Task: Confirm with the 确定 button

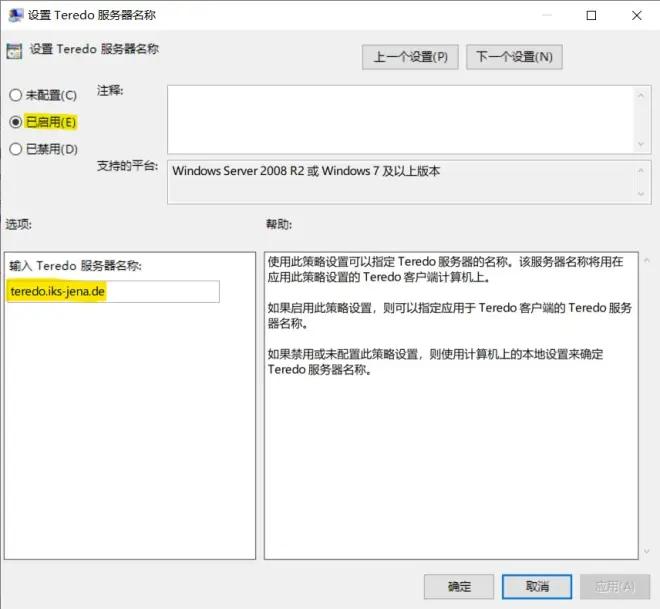Action: (459, 587)
